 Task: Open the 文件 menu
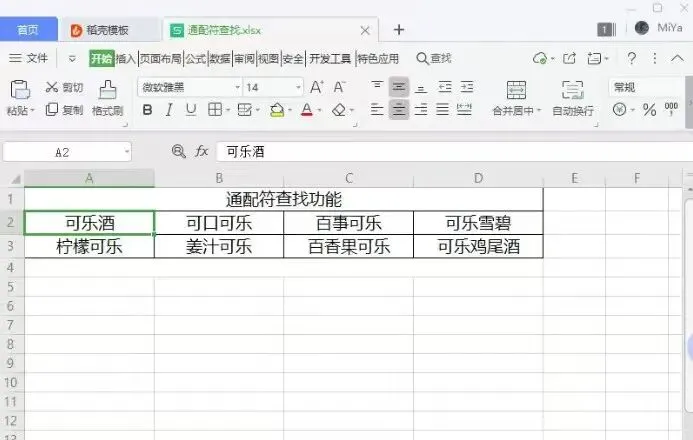pos(28,58)
